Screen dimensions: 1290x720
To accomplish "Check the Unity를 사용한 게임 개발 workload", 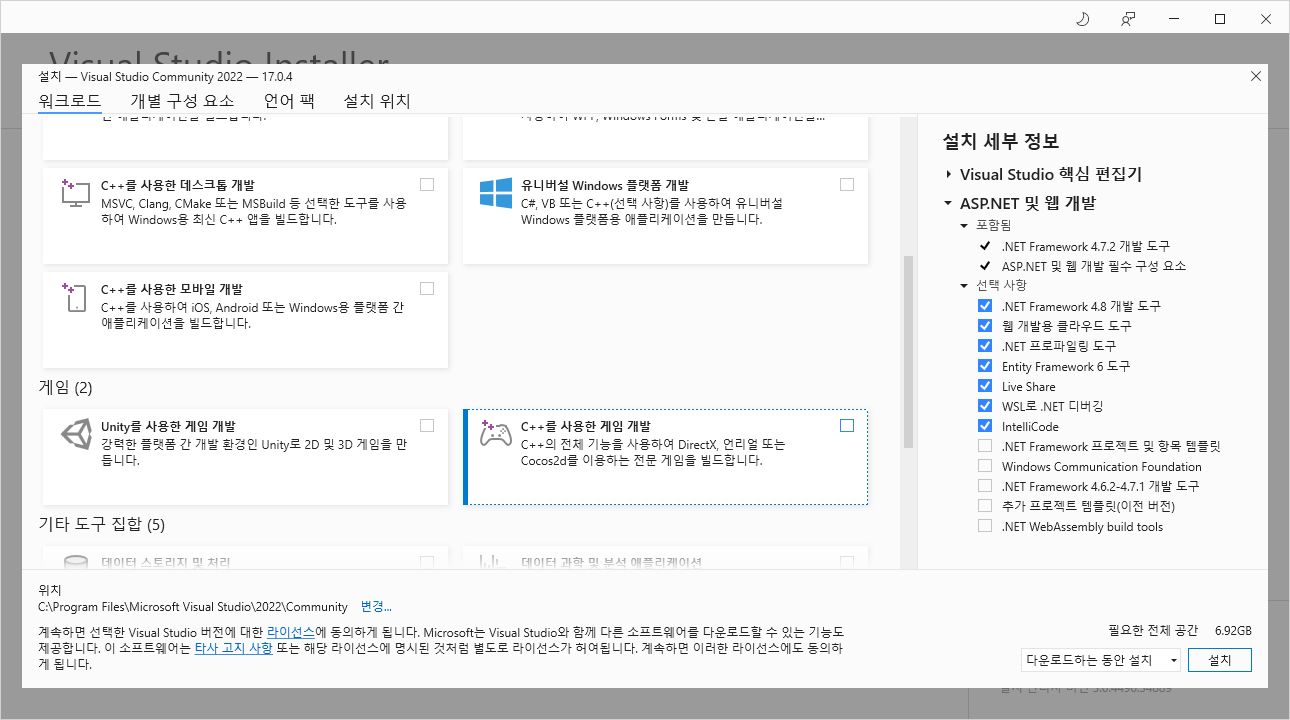I will click(x=427, y=425).
